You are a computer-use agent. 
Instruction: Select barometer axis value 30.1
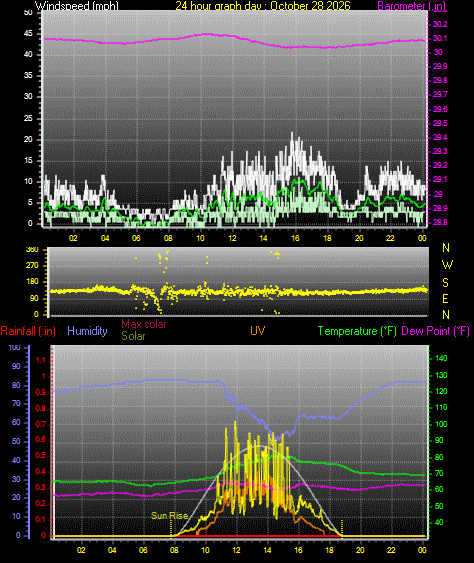pos(440,38)
